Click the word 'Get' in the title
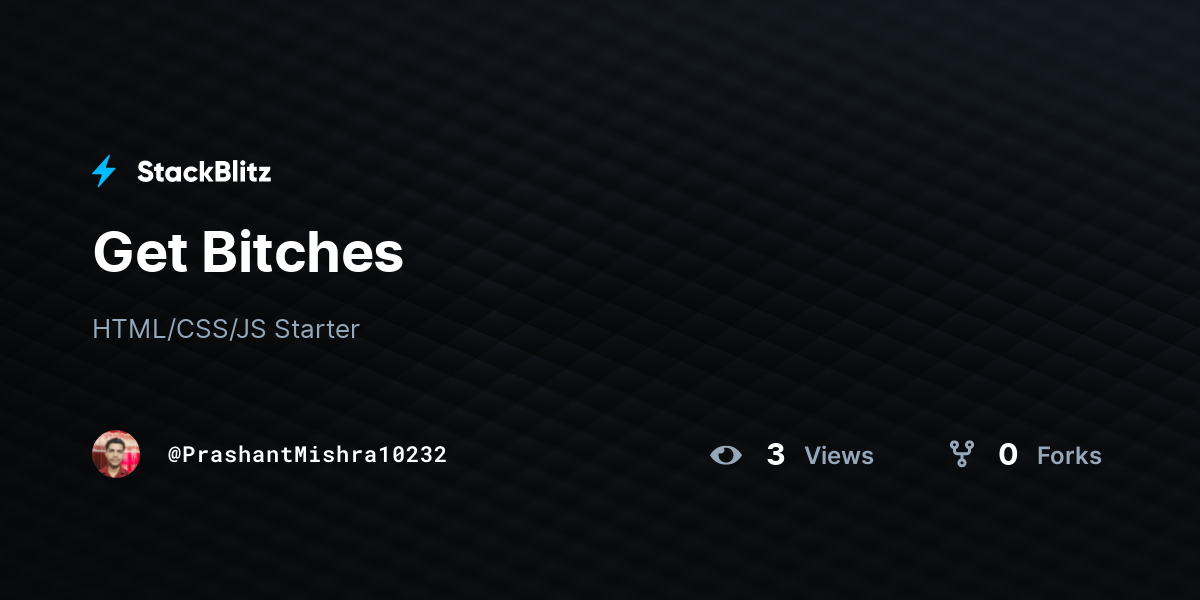 [x=140, y=252]
